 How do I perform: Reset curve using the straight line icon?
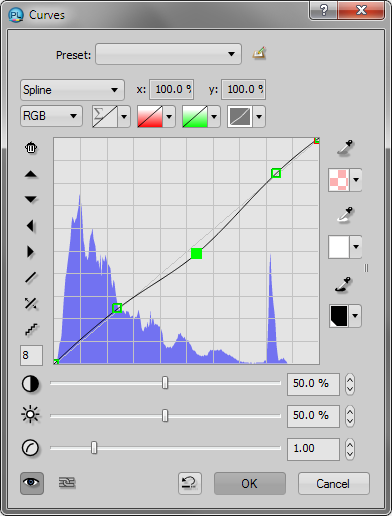click(31, 277)
